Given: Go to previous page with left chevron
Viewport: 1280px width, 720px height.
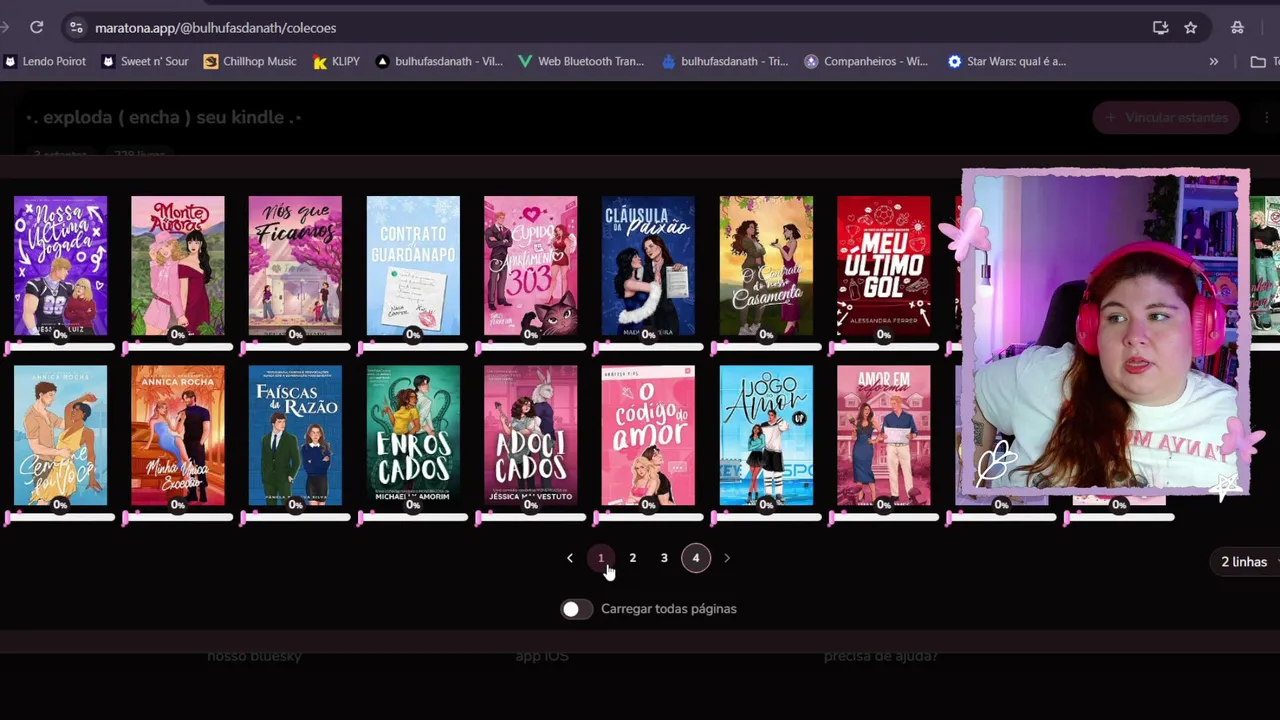Looking at the screenshot, I should (570, 558).
